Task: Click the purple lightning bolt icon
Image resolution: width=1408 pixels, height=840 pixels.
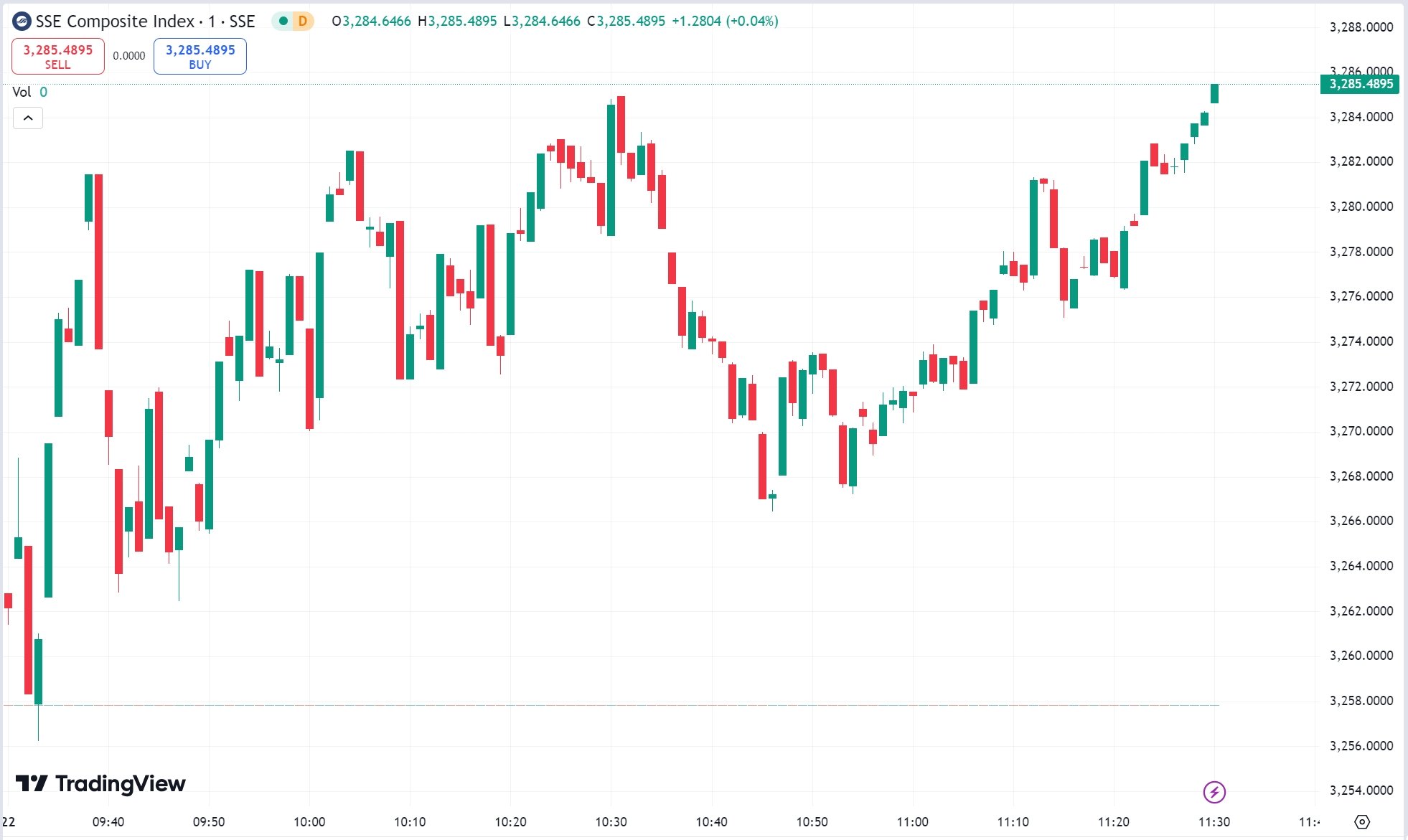Action: [1214, 792]
